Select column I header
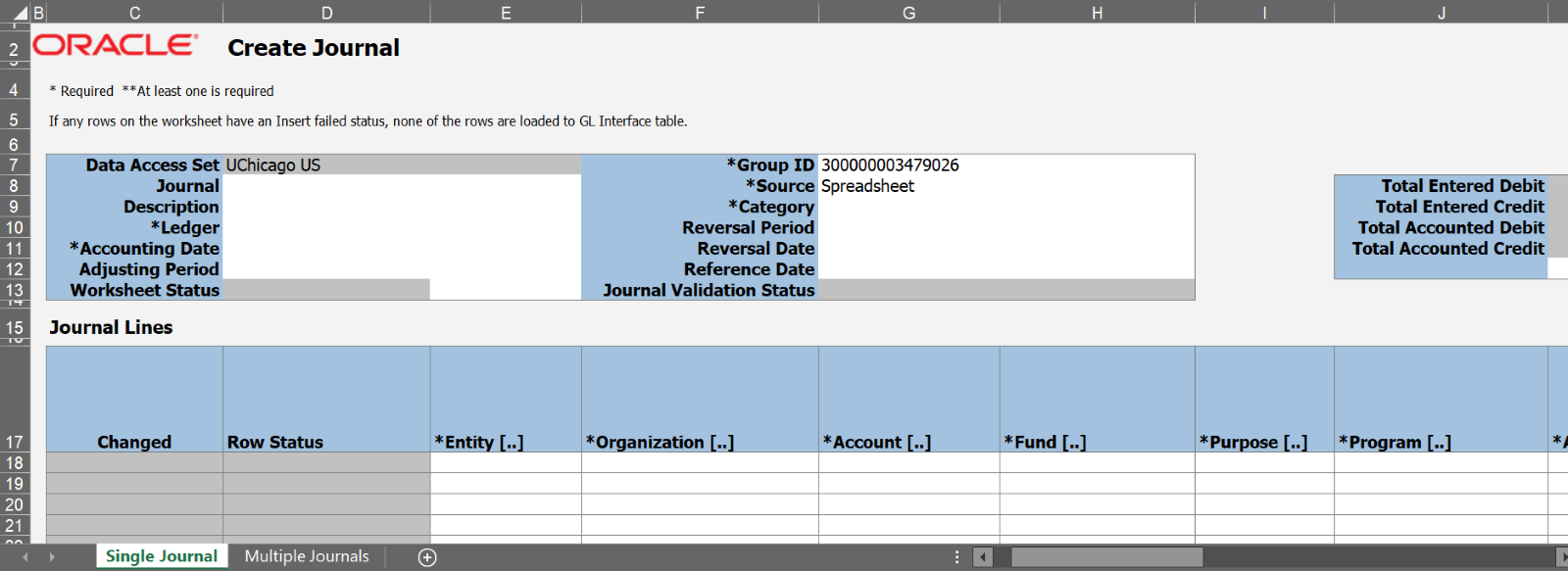This screenshot has width=1568, height=571. 1264,13
